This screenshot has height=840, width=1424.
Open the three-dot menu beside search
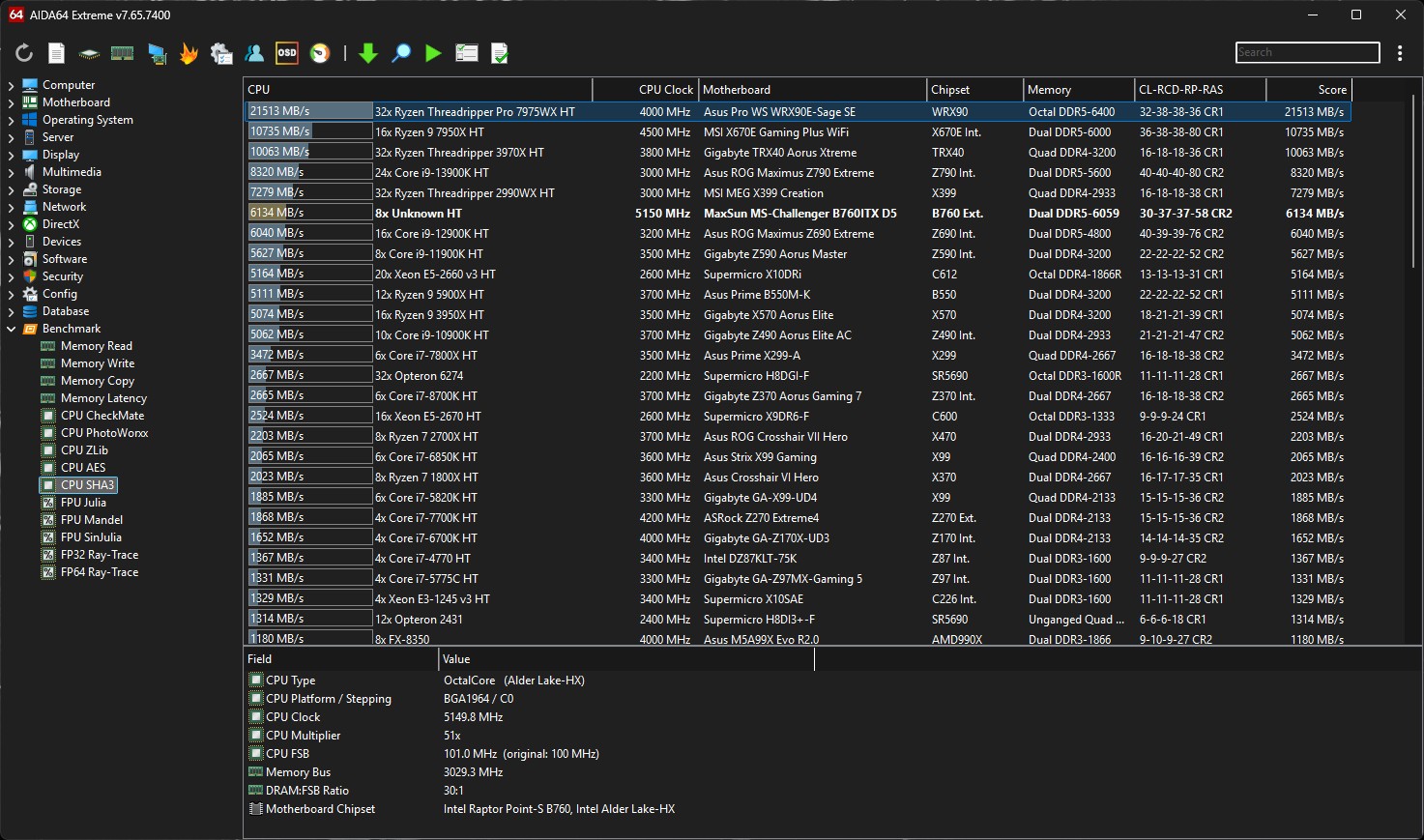point(1400,53)
